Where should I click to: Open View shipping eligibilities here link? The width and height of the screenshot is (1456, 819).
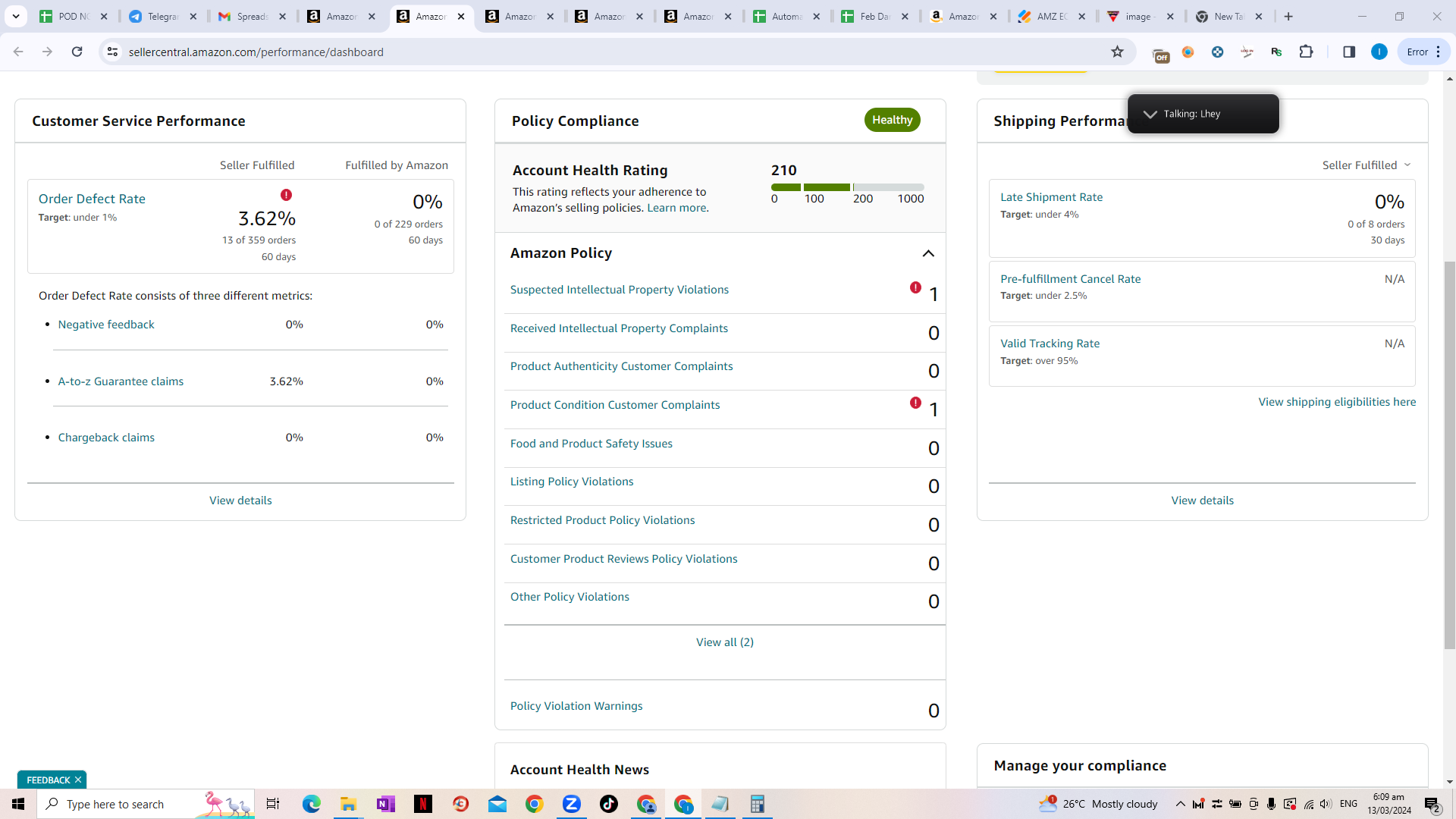(x=1337, y=402)
